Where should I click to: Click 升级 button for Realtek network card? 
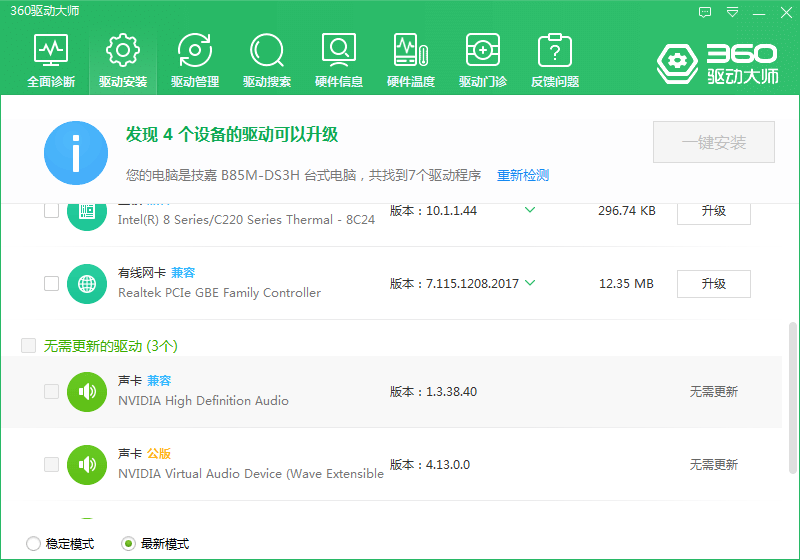tap(713, 284)
